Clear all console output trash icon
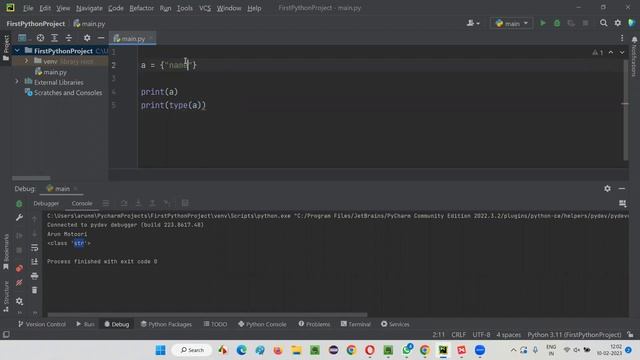Viewport: 640px width, 360px height. 34,290
